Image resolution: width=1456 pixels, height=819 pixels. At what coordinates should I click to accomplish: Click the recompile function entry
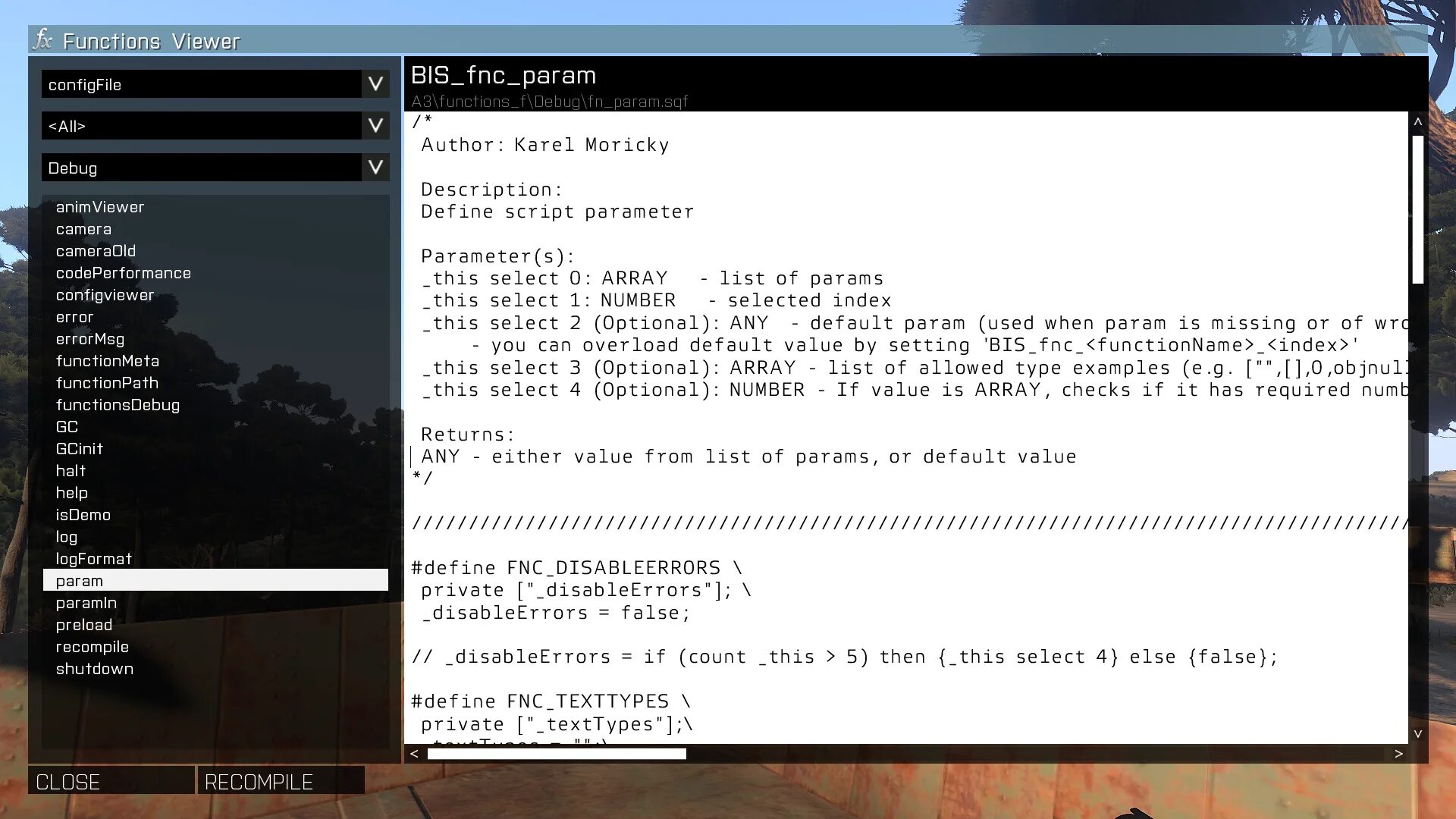[x=92, y=647]
